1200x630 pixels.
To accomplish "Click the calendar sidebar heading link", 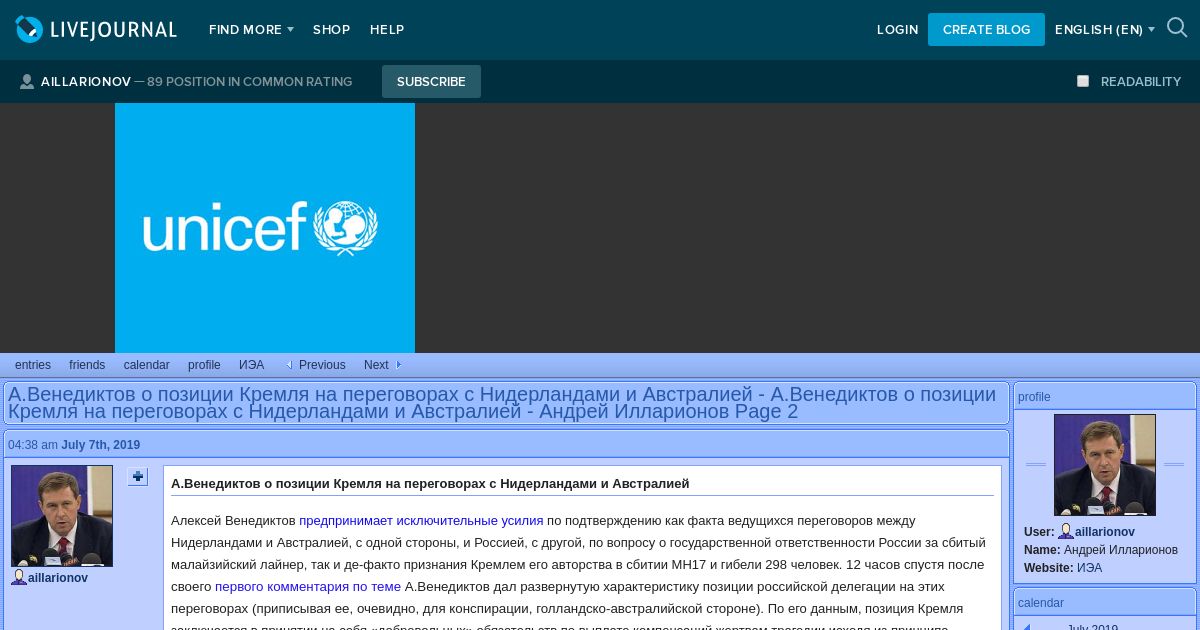I will (1041, 603).
